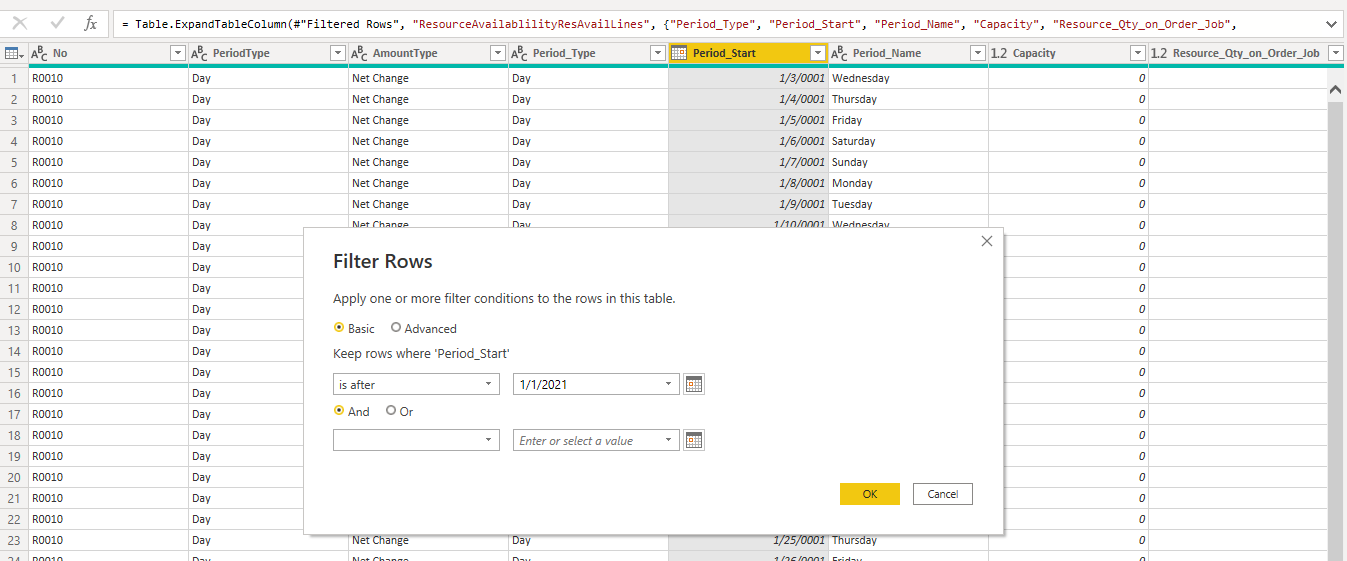
Task: Open the calendar picker for first condition
Action: 694,384
